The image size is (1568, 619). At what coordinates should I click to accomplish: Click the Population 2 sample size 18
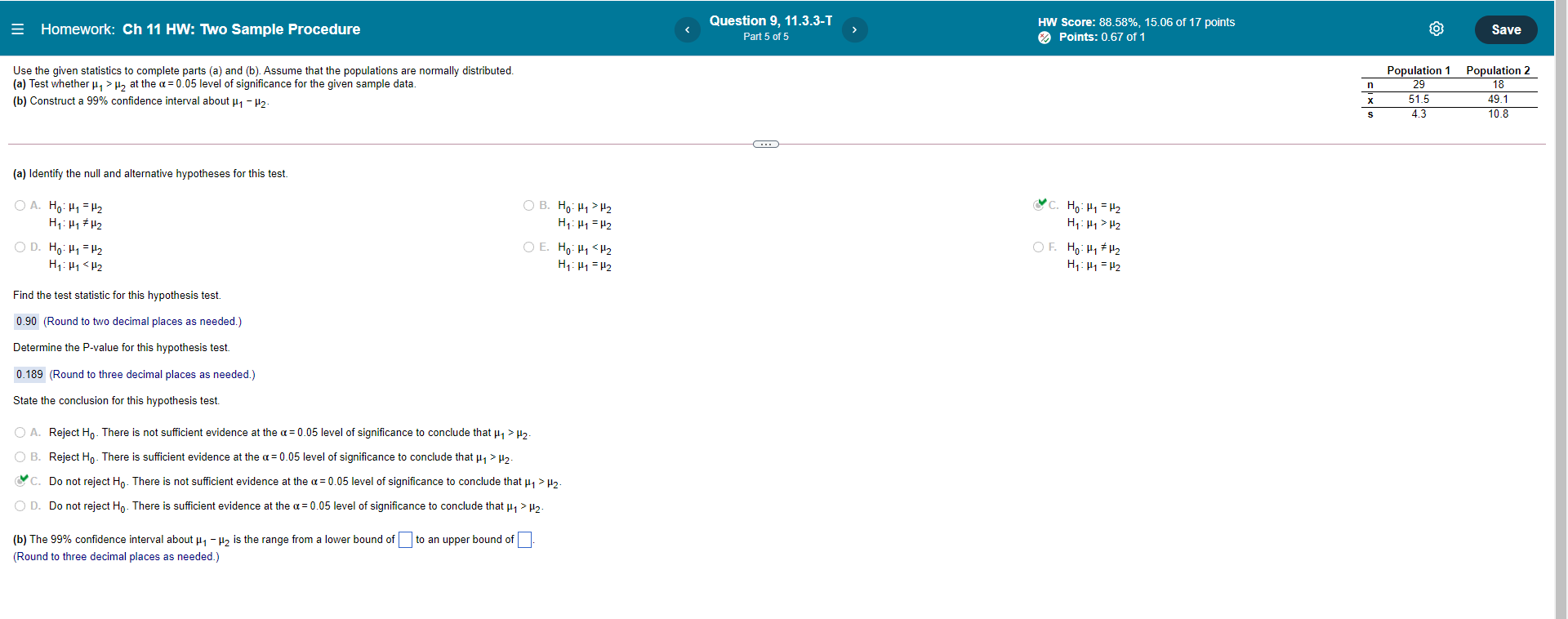pyautogui.click(x=1498, y=85)
